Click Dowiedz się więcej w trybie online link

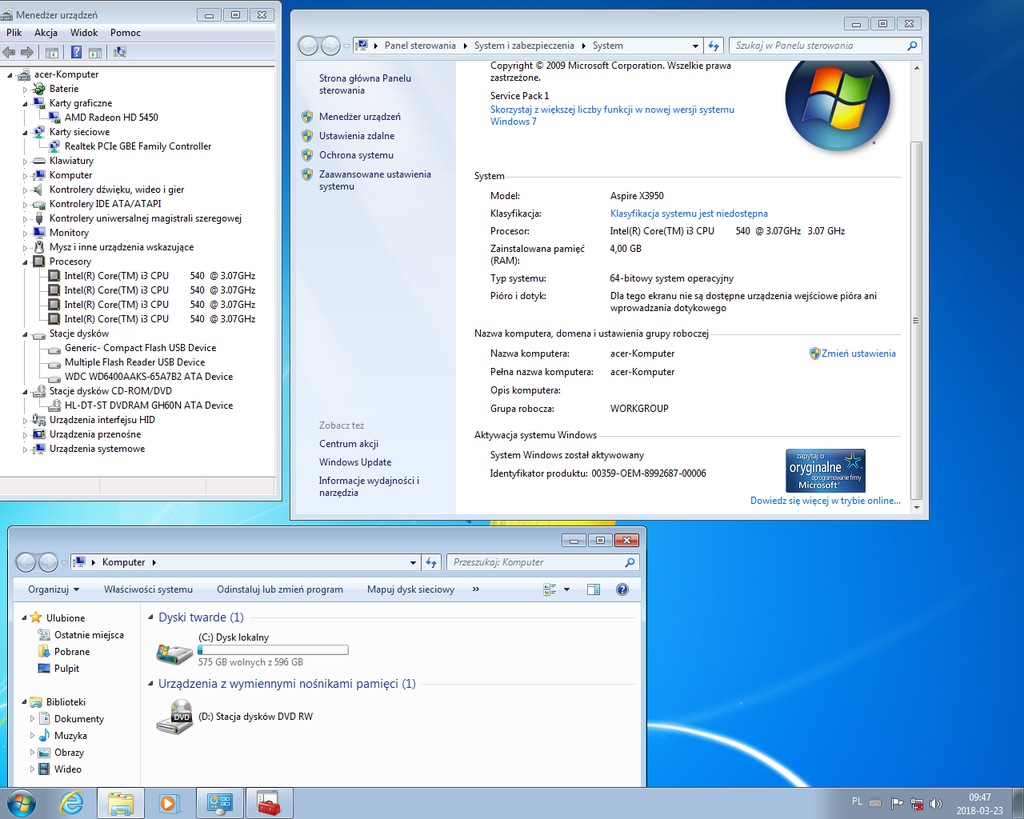825,501
